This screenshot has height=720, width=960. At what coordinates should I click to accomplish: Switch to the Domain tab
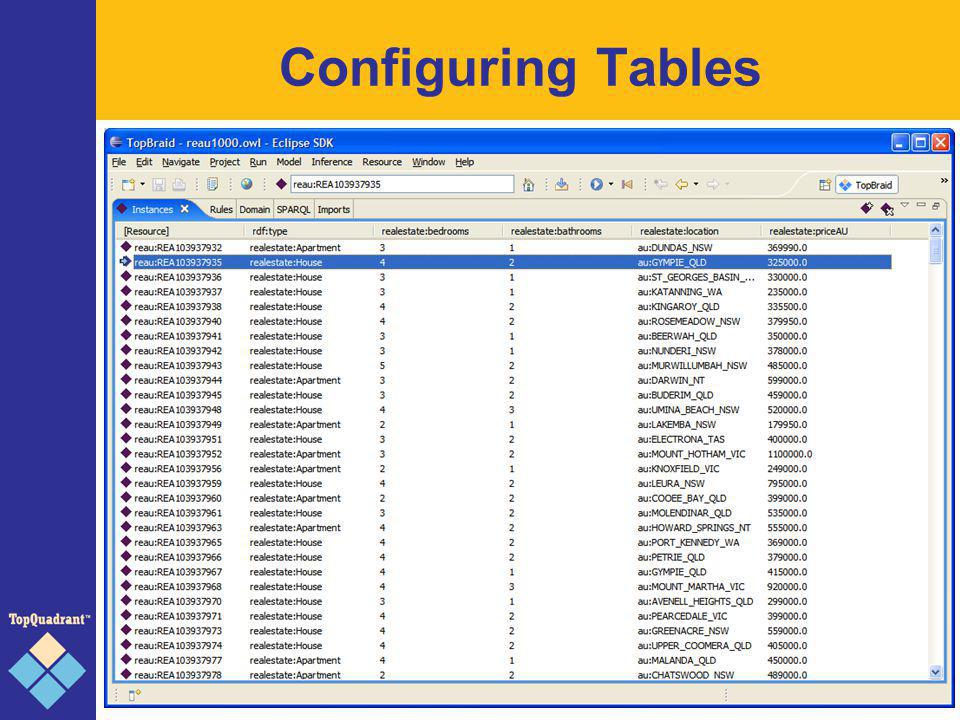tap(255, 209)
